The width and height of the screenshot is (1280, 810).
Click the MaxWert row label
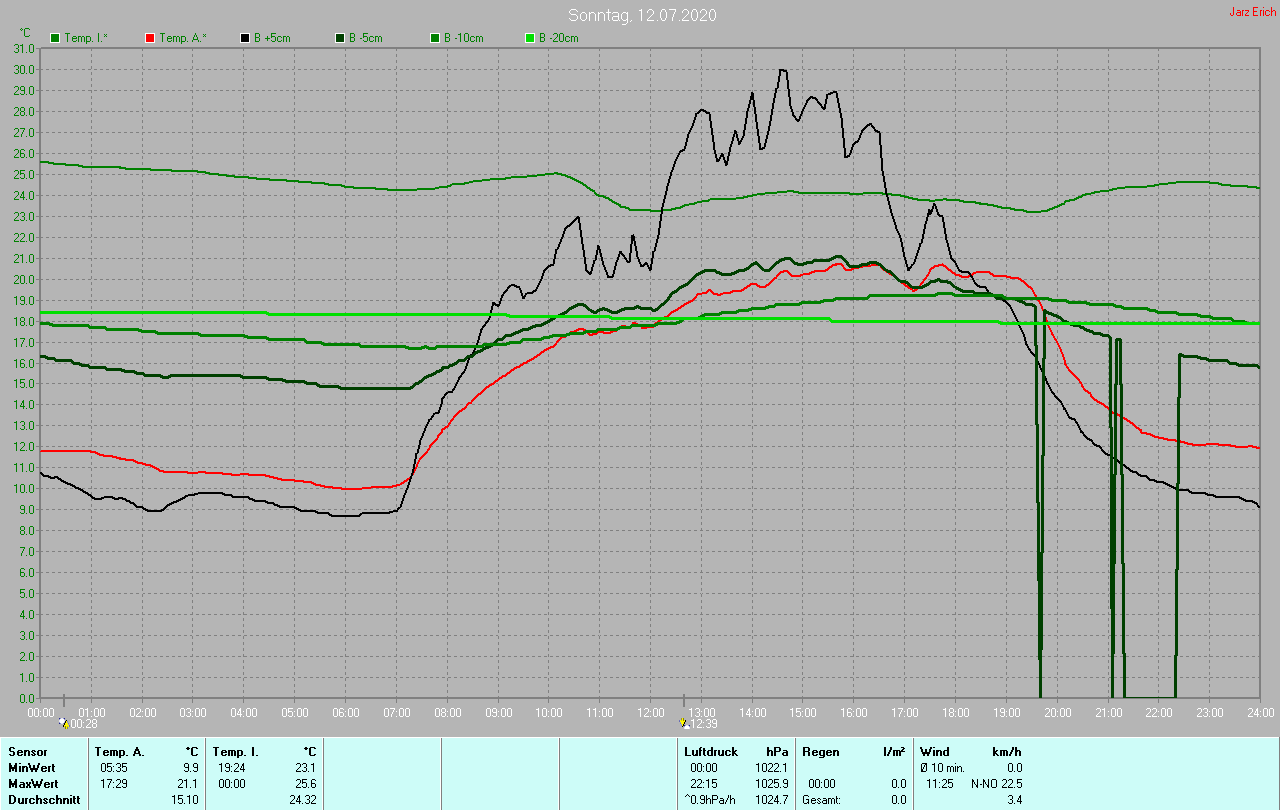click(32, 784)
